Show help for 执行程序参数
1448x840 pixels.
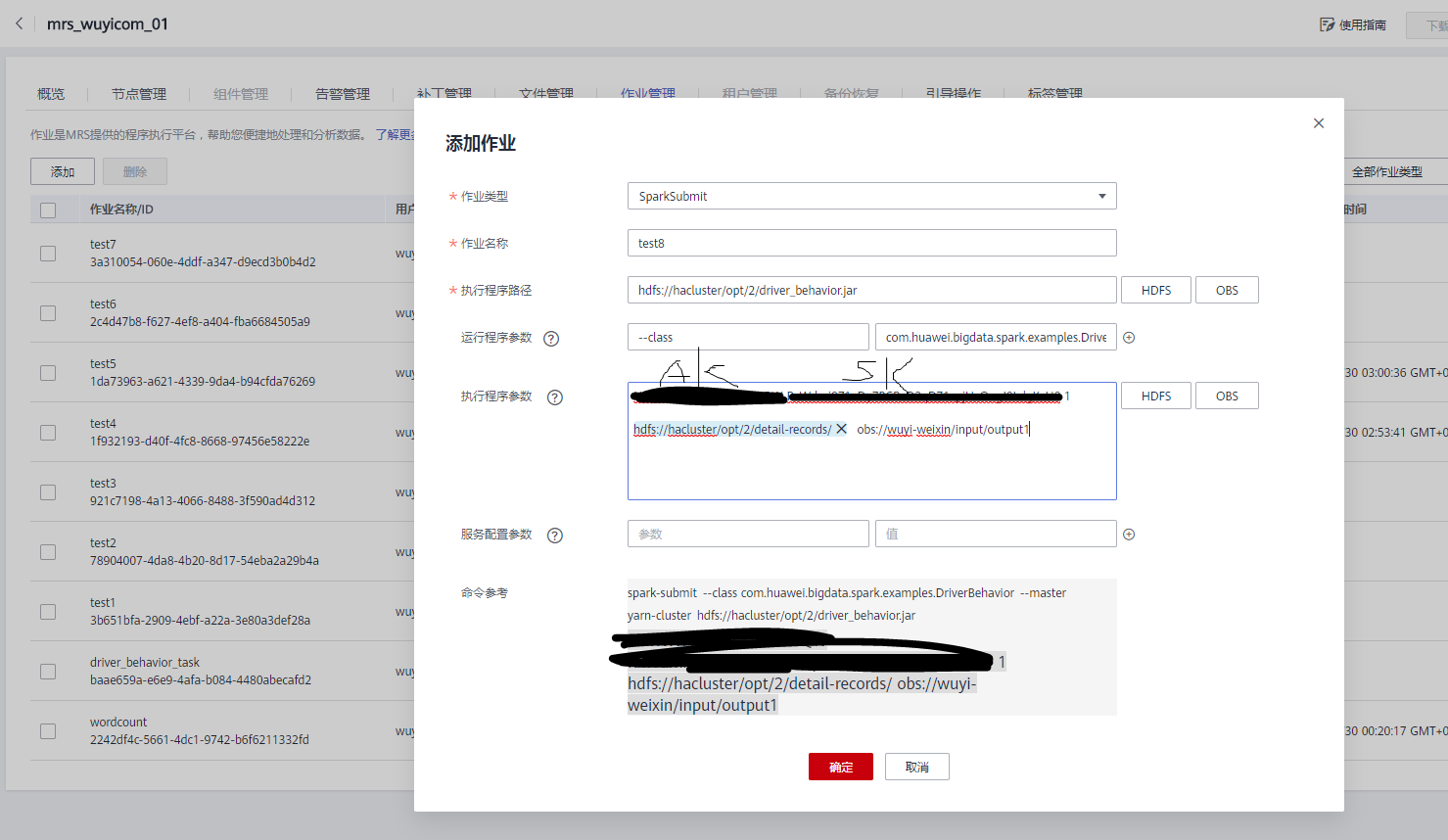[x=555, y=397]
